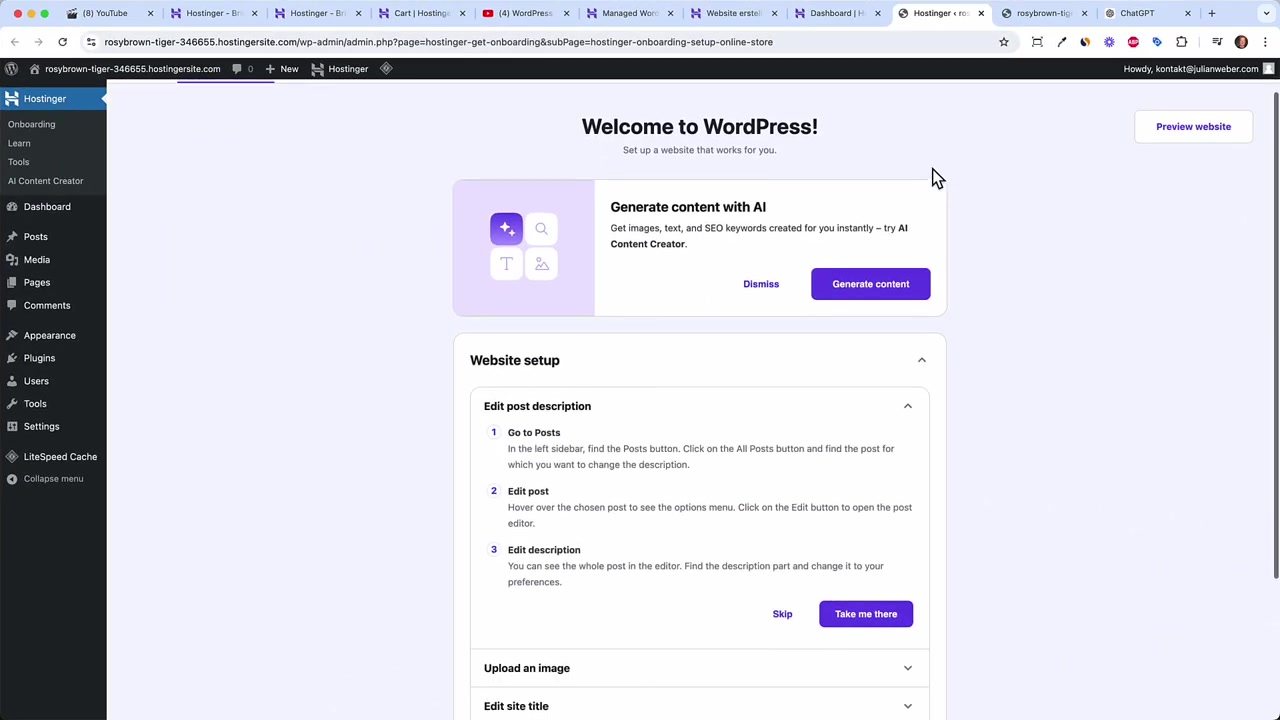Open Appearance in the sidebar
Screen dimensions: 1280x720
tap(50, 336)
